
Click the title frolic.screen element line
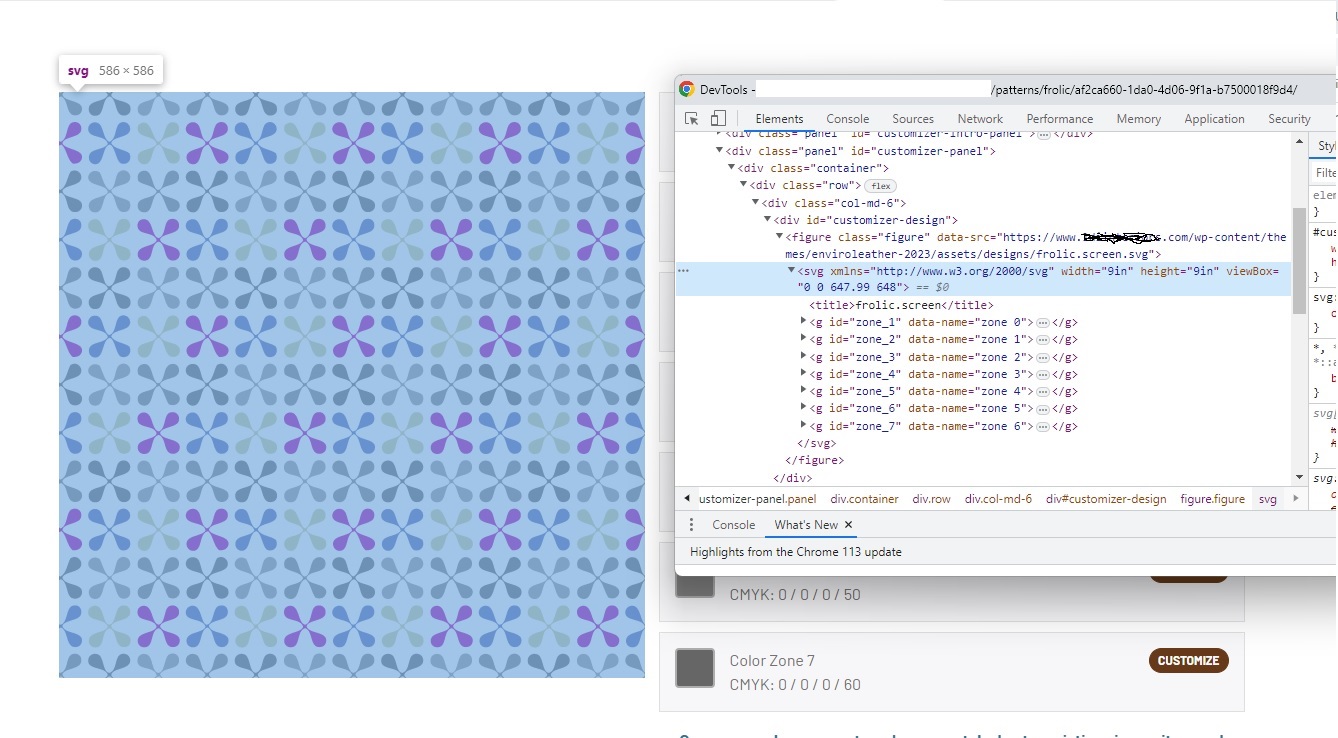coord(901,305)
